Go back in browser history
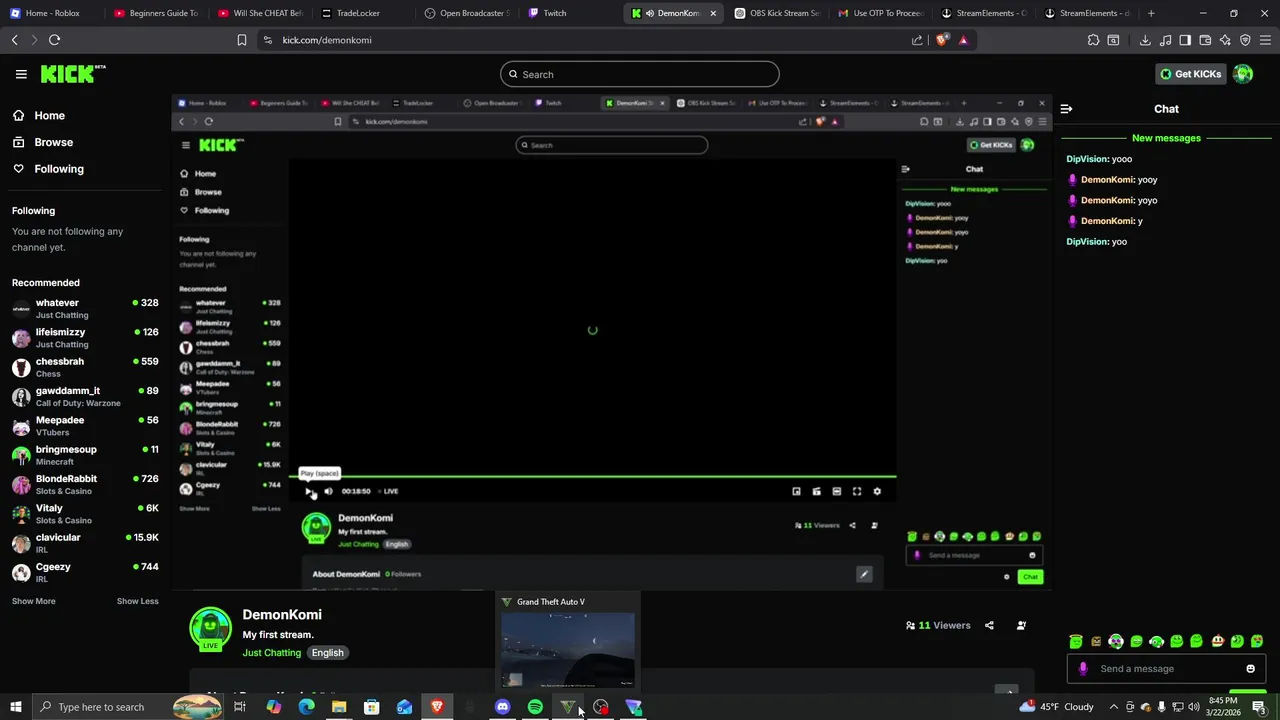Viewport: 1280px width, 720px height. [14, 40]
